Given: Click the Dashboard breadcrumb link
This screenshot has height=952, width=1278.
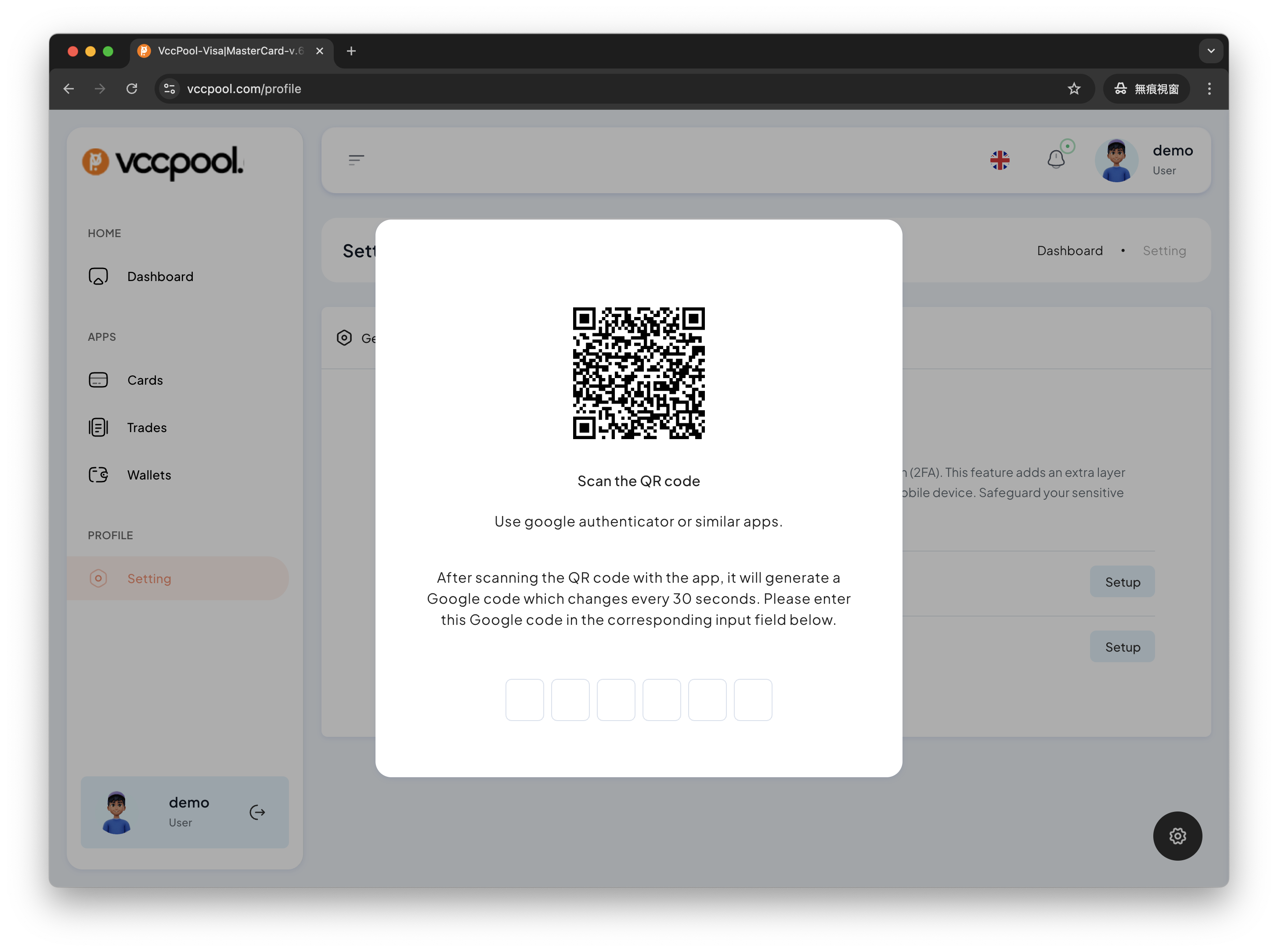Looking at the screenshot, I should click(x=1069, y=251).
